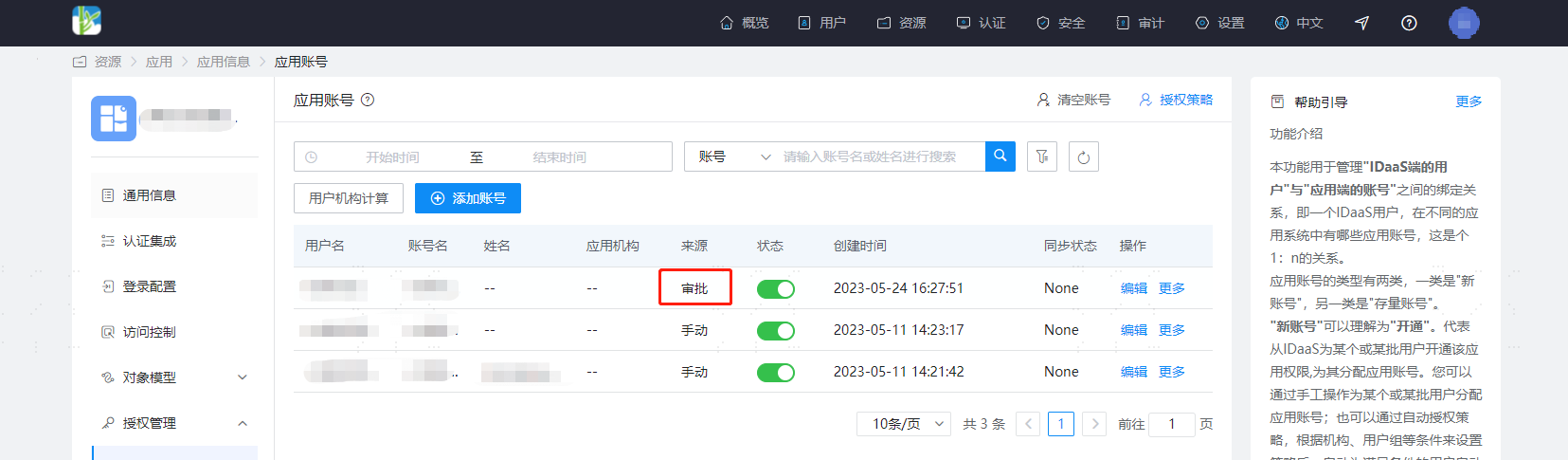Open the filter funnel icon

(x=1042, y=156)
